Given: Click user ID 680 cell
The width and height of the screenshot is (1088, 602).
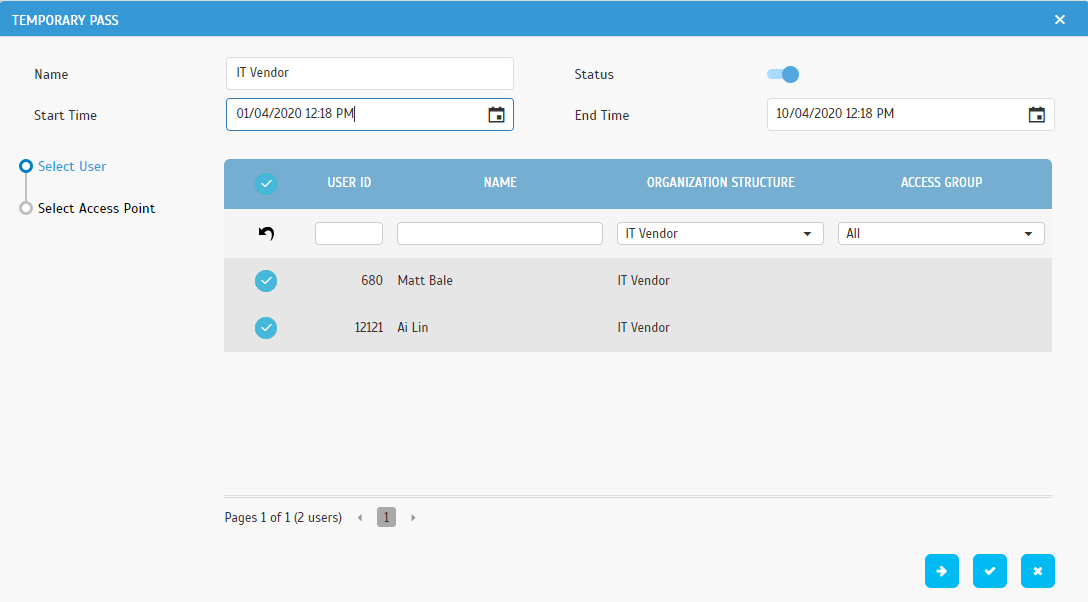Looking at the screenshot, I should pyautogui.click(x=372, y=281).
